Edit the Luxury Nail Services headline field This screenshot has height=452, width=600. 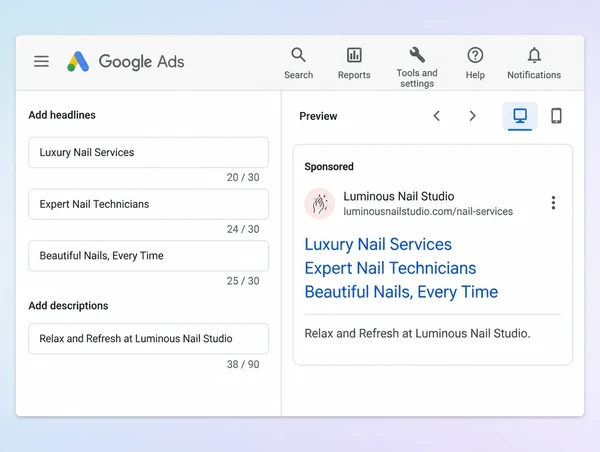[x=148, y=152]
